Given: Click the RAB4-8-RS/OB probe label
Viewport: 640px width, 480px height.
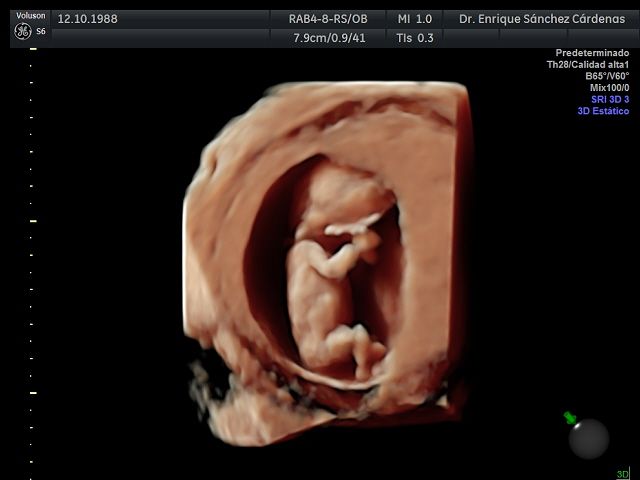Looking at the screenshot, I should coord(328,19).
